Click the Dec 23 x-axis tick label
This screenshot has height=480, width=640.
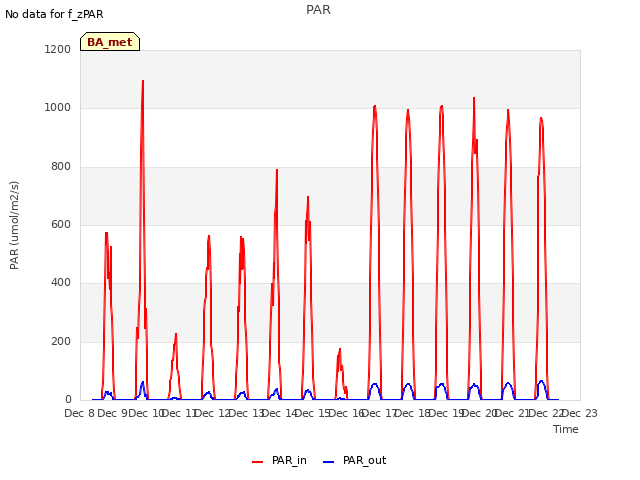[580, 413]
